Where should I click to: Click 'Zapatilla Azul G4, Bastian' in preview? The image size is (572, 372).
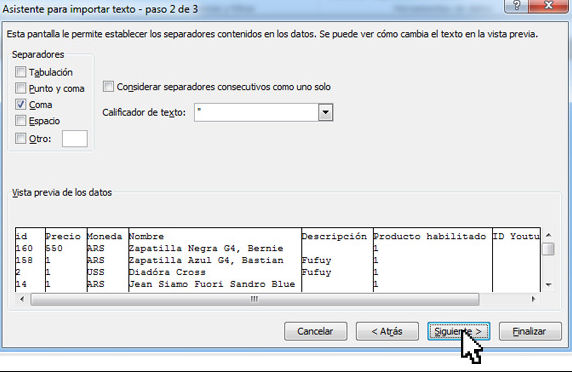coord(206,260)
